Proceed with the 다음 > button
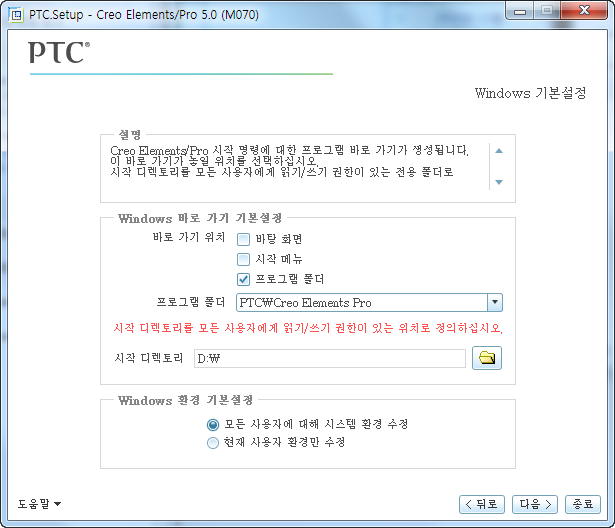This screenshot has width=615, height=528. (535, 504)
